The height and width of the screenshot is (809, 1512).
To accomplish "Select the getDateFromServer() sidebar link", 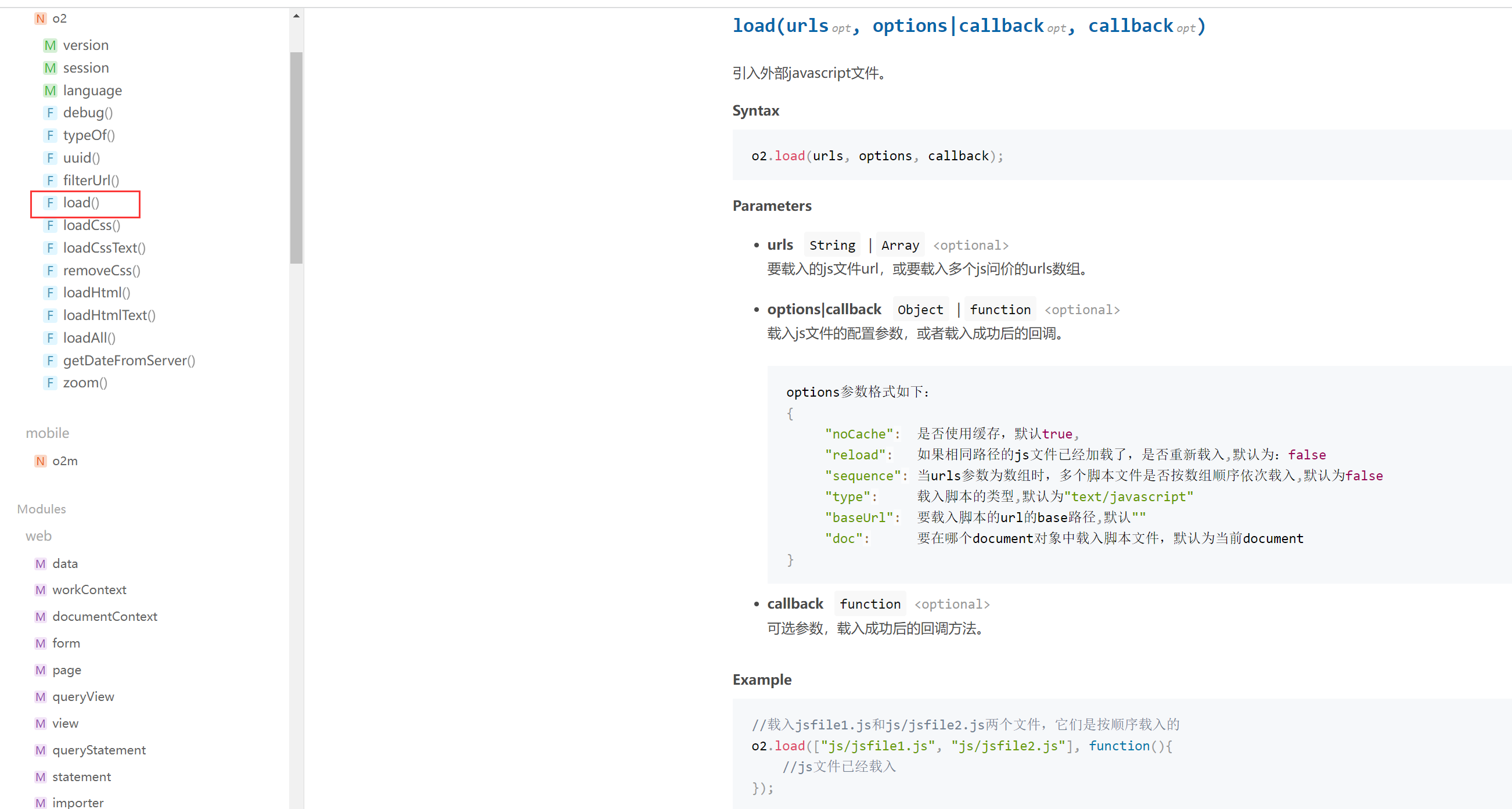I will (128, 361).
